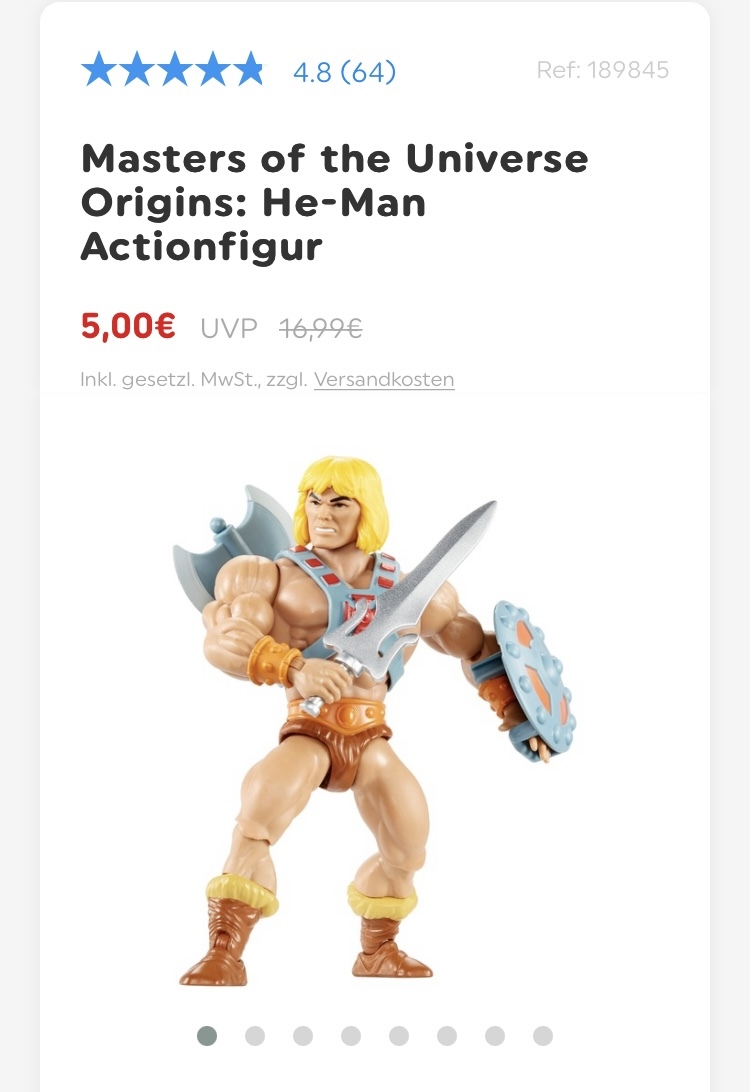Select the first image carousel dot
This screenshot has height=1092, width=750.
207,1036
